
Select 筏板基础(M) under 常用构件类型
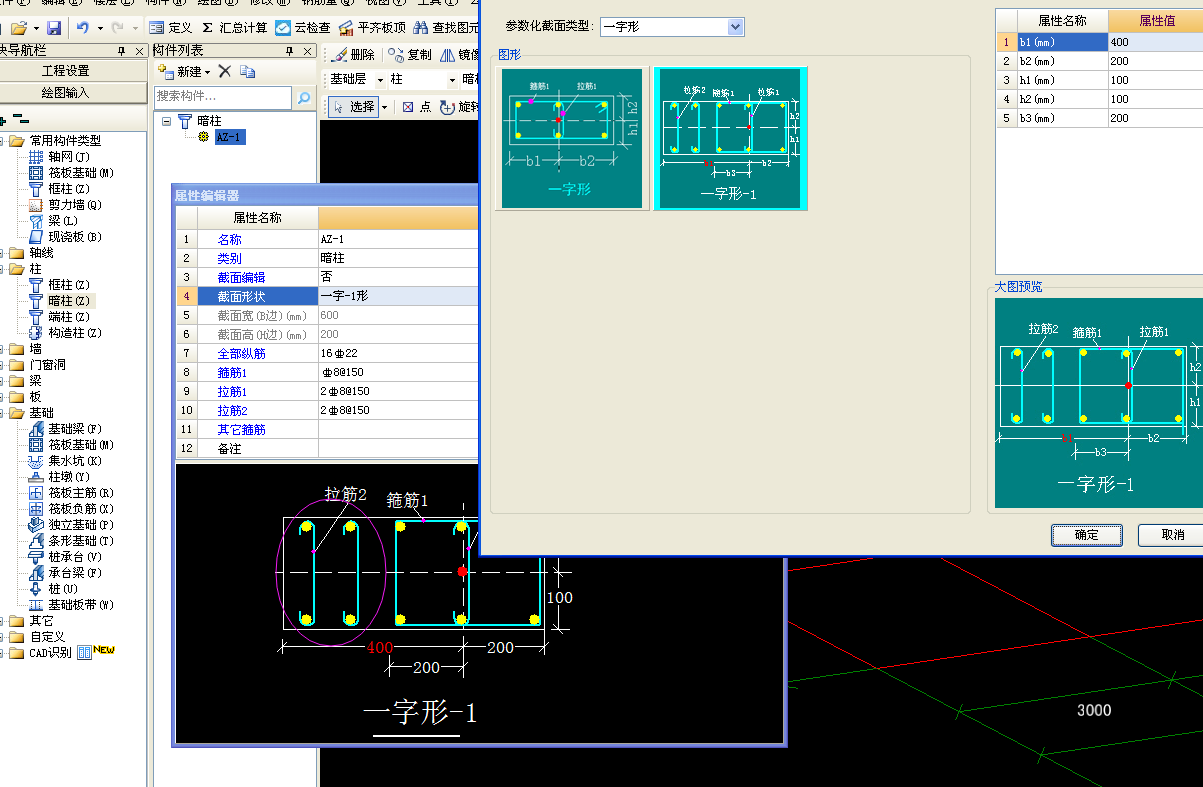(69, 173)
